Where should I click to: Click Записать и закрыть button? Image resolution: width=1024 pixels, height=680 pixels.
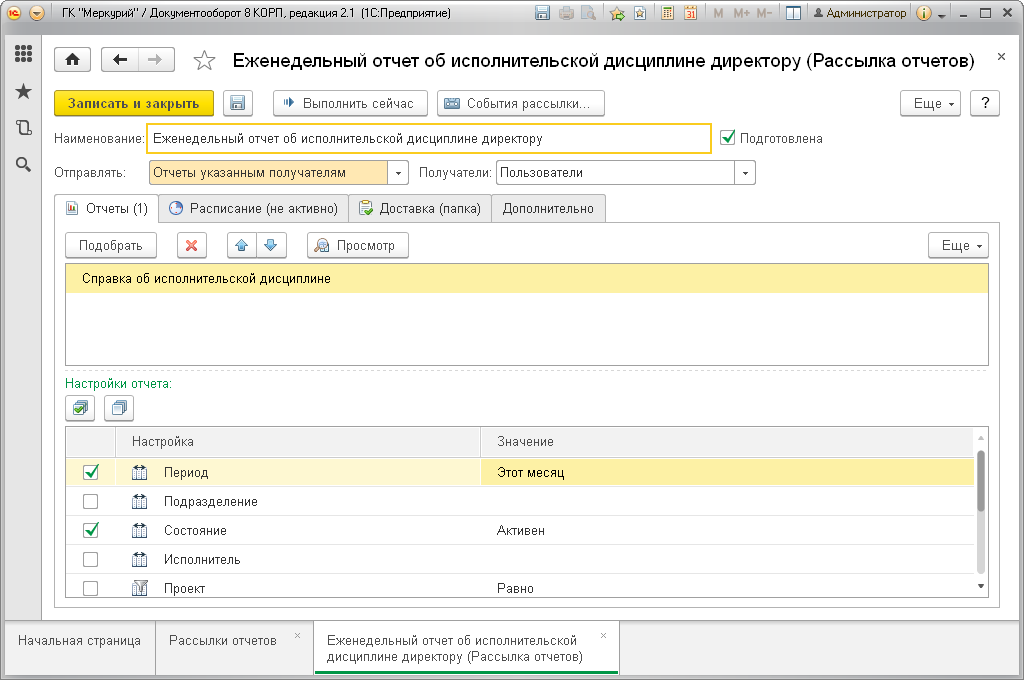(x=134, y=103)
